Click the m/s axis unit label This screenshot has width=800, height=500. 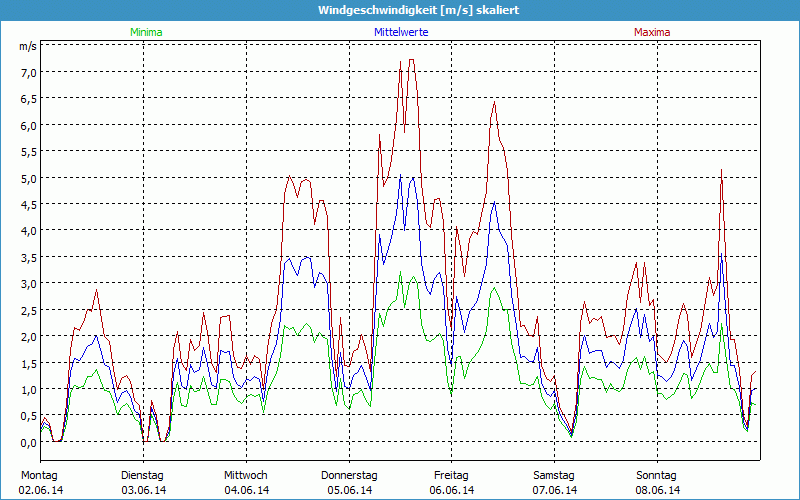coord(28,46)
